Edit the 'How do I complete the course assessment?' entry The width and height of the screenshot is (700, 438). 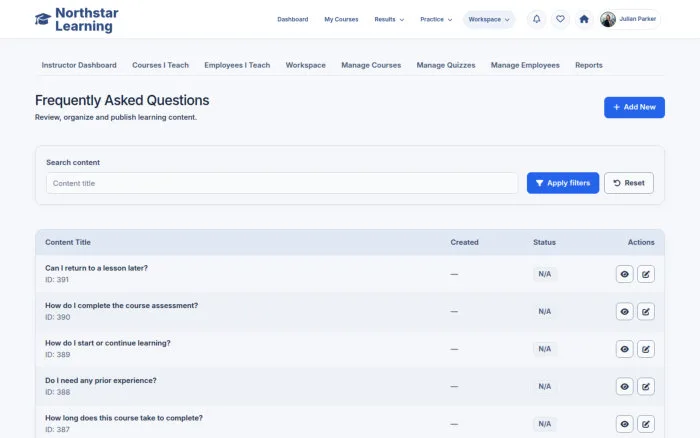[646, 312]
